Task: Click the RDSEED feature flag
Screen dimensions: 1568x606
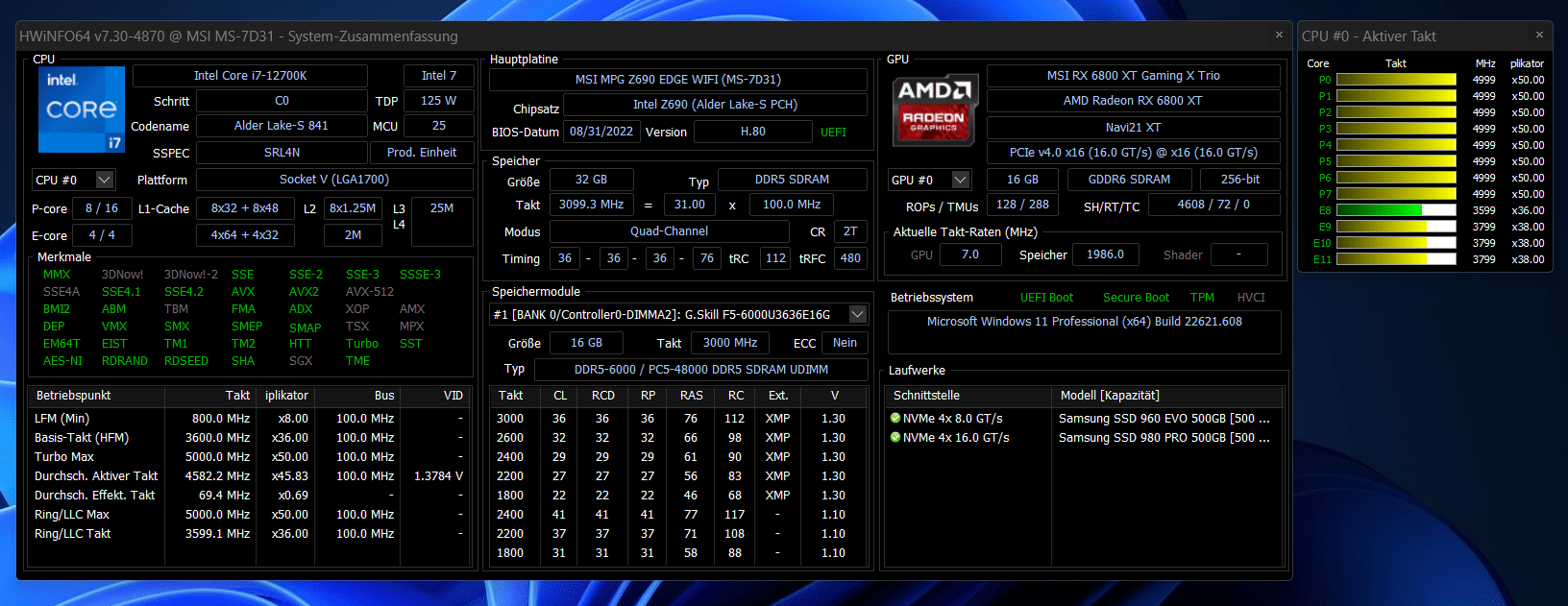Action: (186, 361)
